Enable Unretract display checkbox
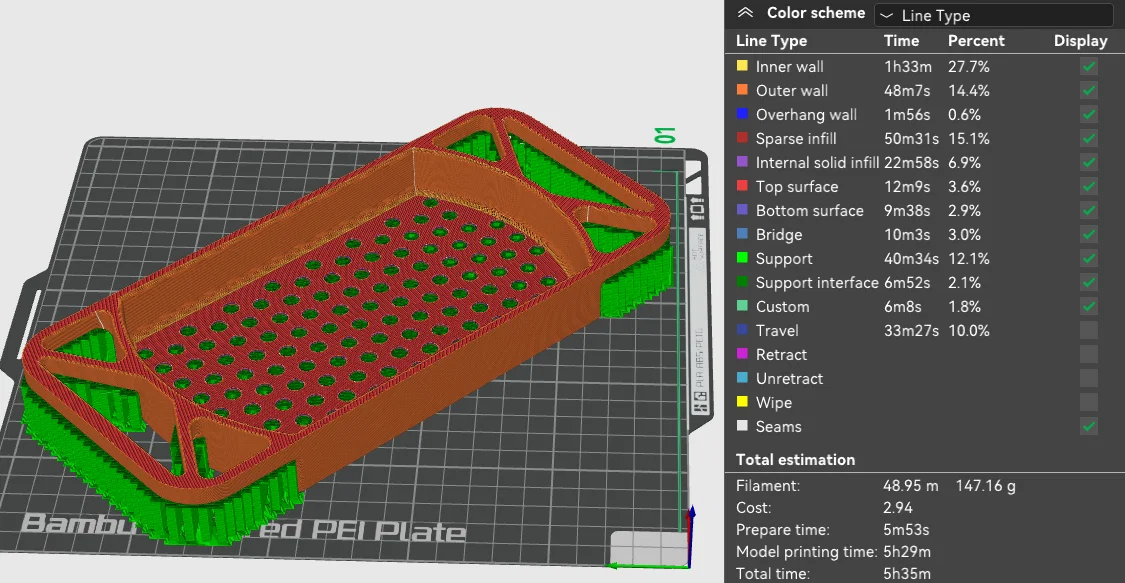 coord(1088,379)
